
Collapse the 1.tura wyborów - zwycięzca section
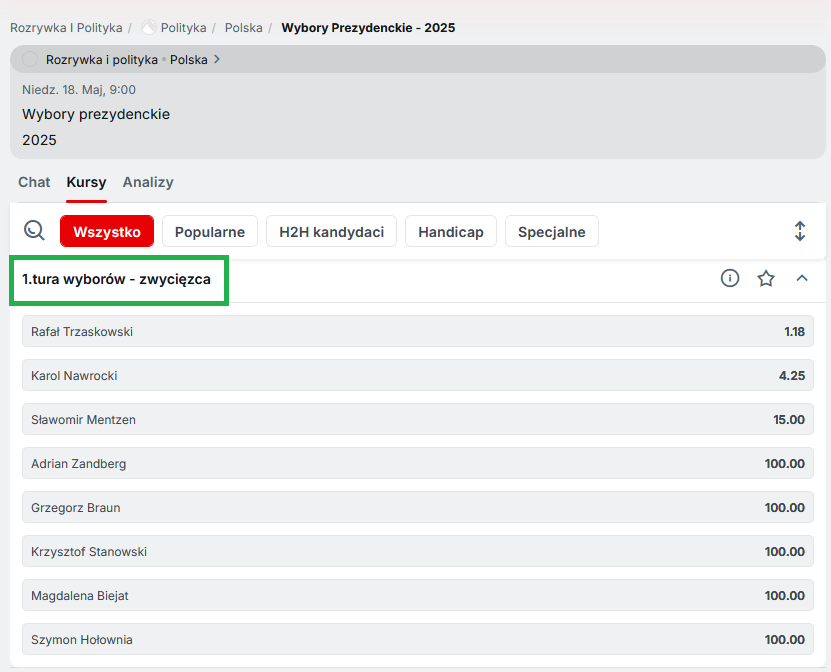(802, 278)
